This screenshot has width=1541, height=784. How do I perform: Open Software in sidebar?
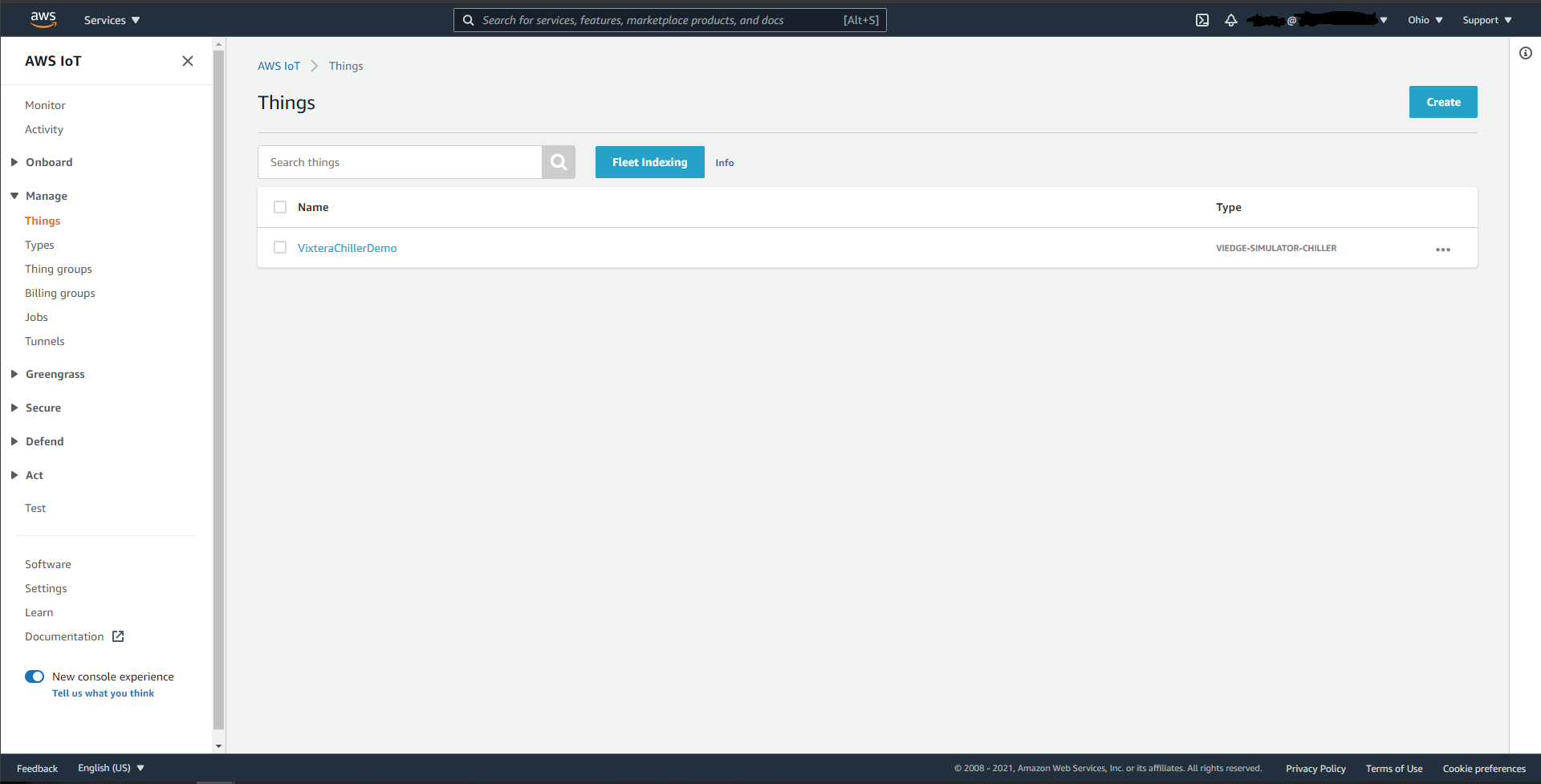pos(48,564)
